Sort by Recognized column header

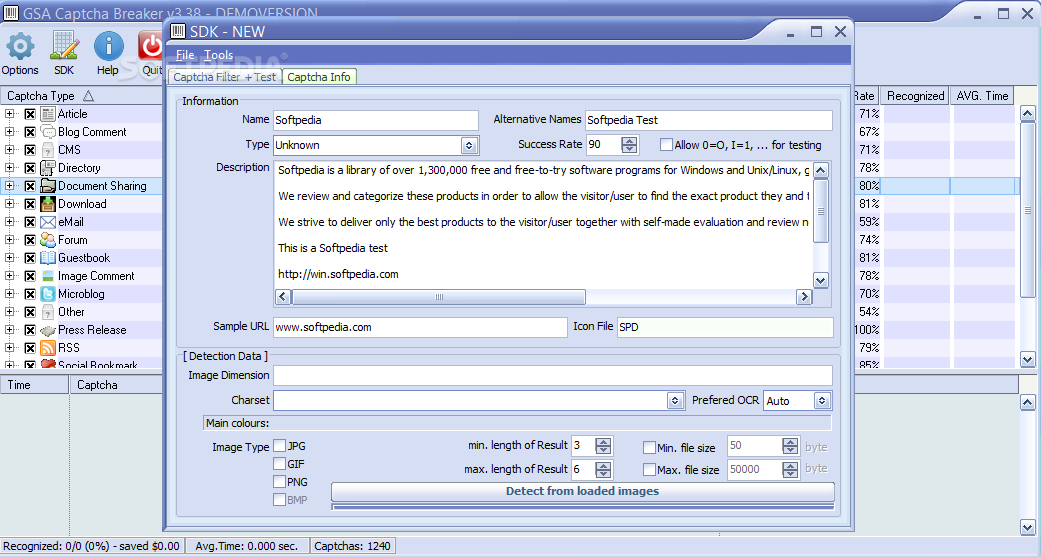(915, 96)
